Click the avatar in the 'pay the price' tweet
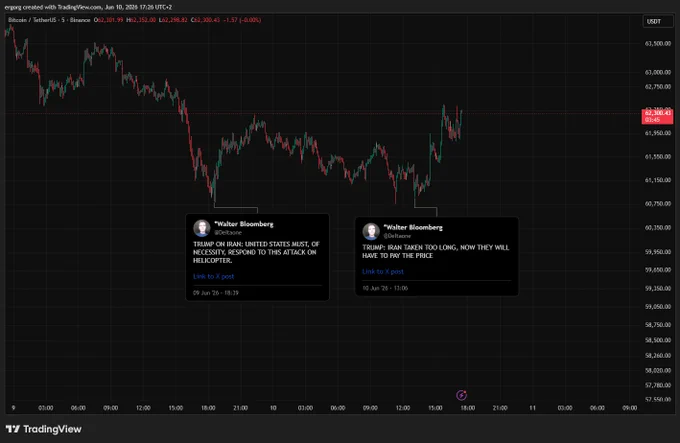The image size is (680, 443). [371, 231]
